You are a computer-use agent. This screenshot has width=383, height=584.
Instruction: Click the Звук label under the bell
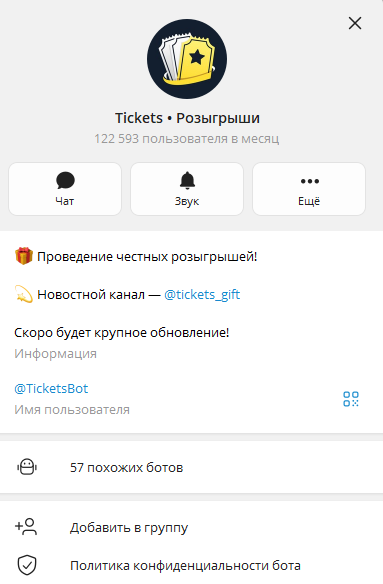[x=187, y=201]
